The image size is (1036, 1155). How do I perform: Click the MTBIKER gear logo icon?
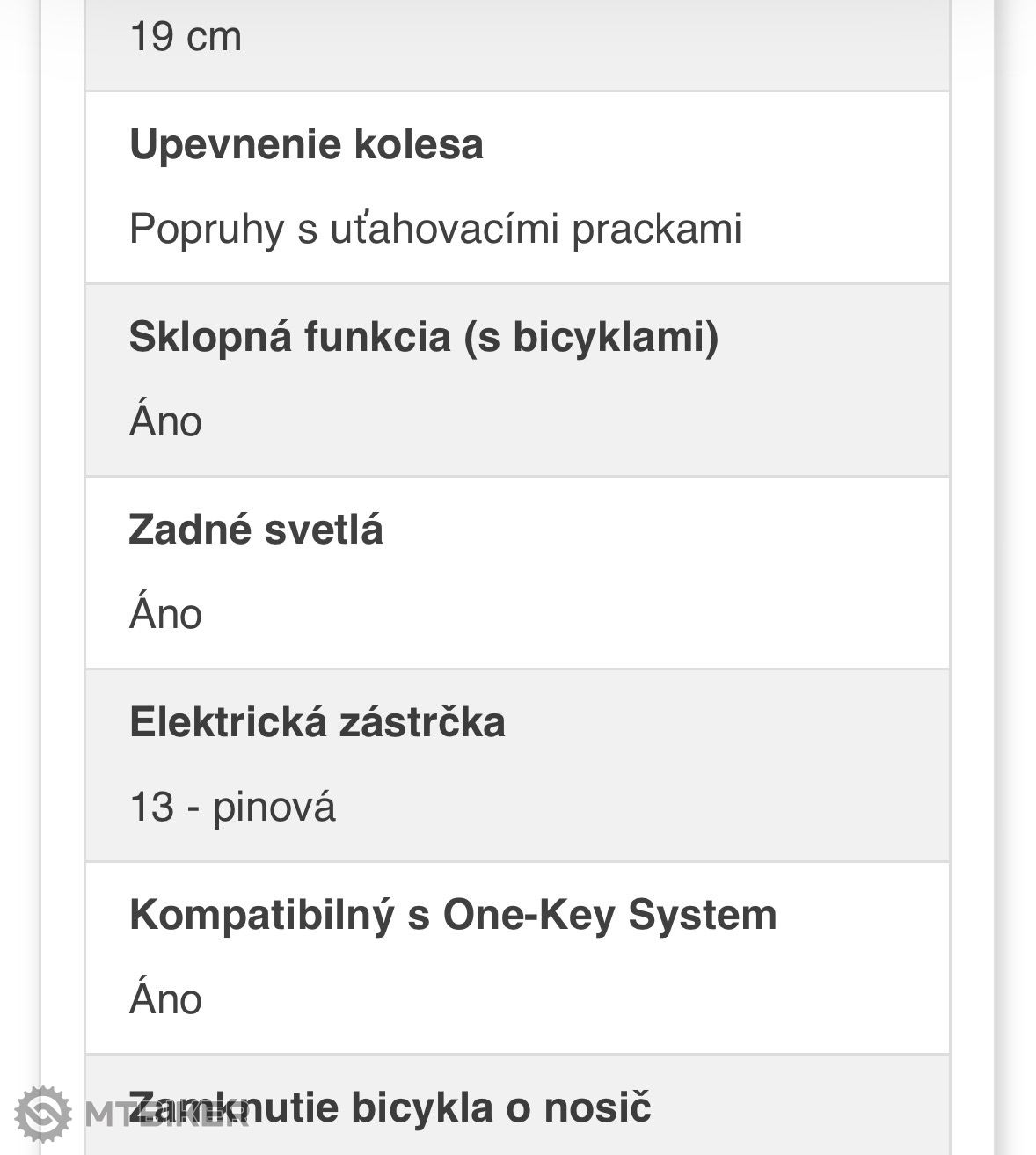43,1114
